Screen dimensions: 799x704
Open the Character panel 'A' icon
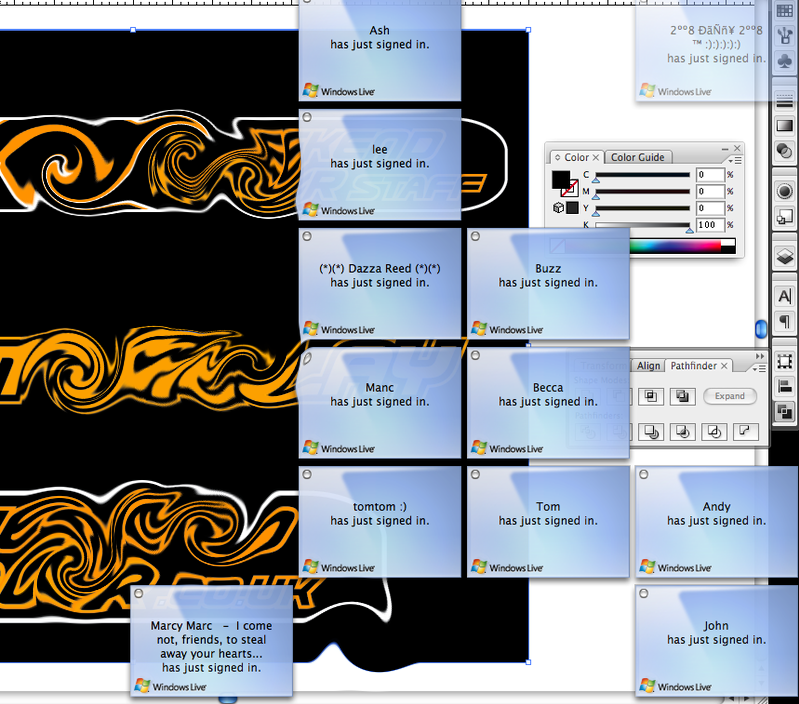785,296
